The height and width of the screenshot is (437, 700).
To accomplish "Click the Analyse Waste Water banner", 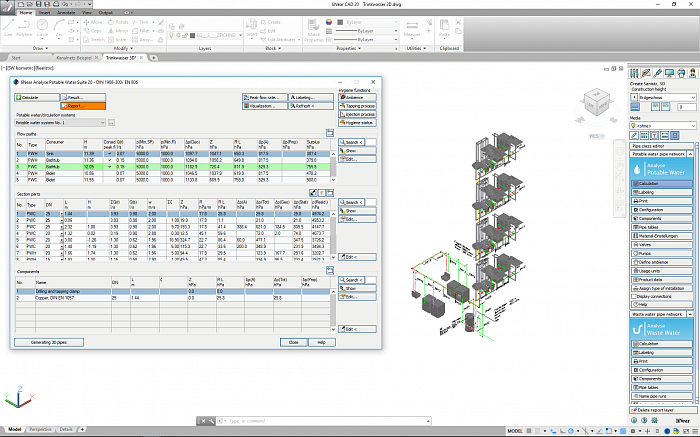I will pyautogui.click(x=662, y=329).
